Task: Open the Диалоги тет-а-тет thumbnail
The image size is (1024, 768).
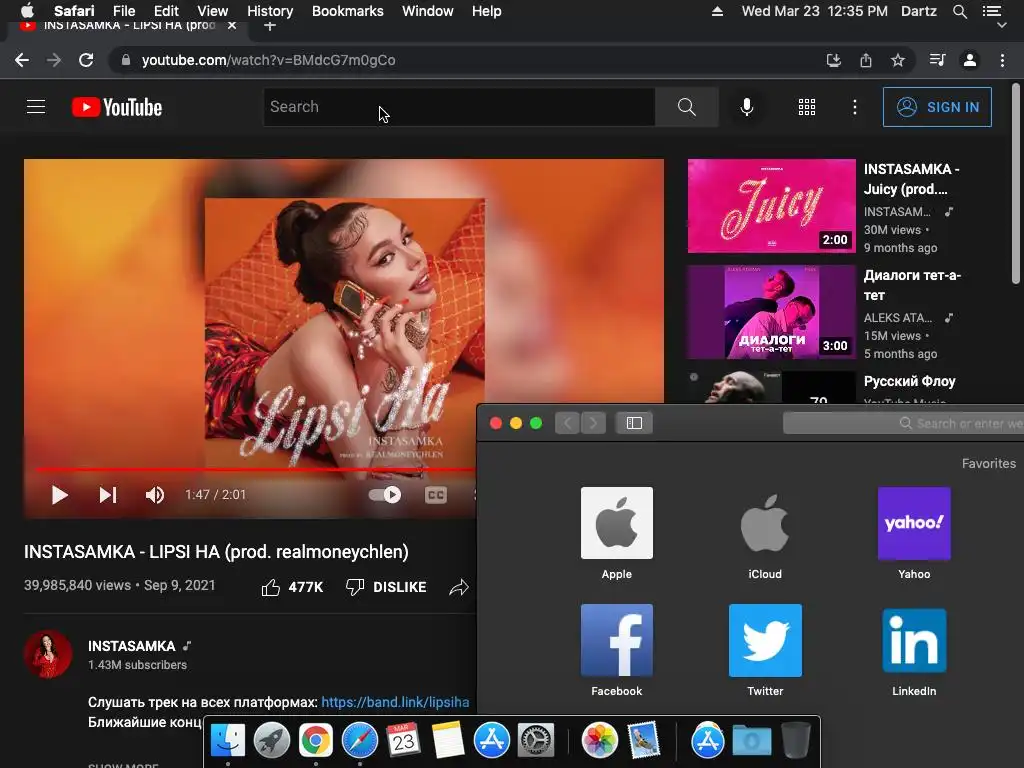Action: (771, 312)
